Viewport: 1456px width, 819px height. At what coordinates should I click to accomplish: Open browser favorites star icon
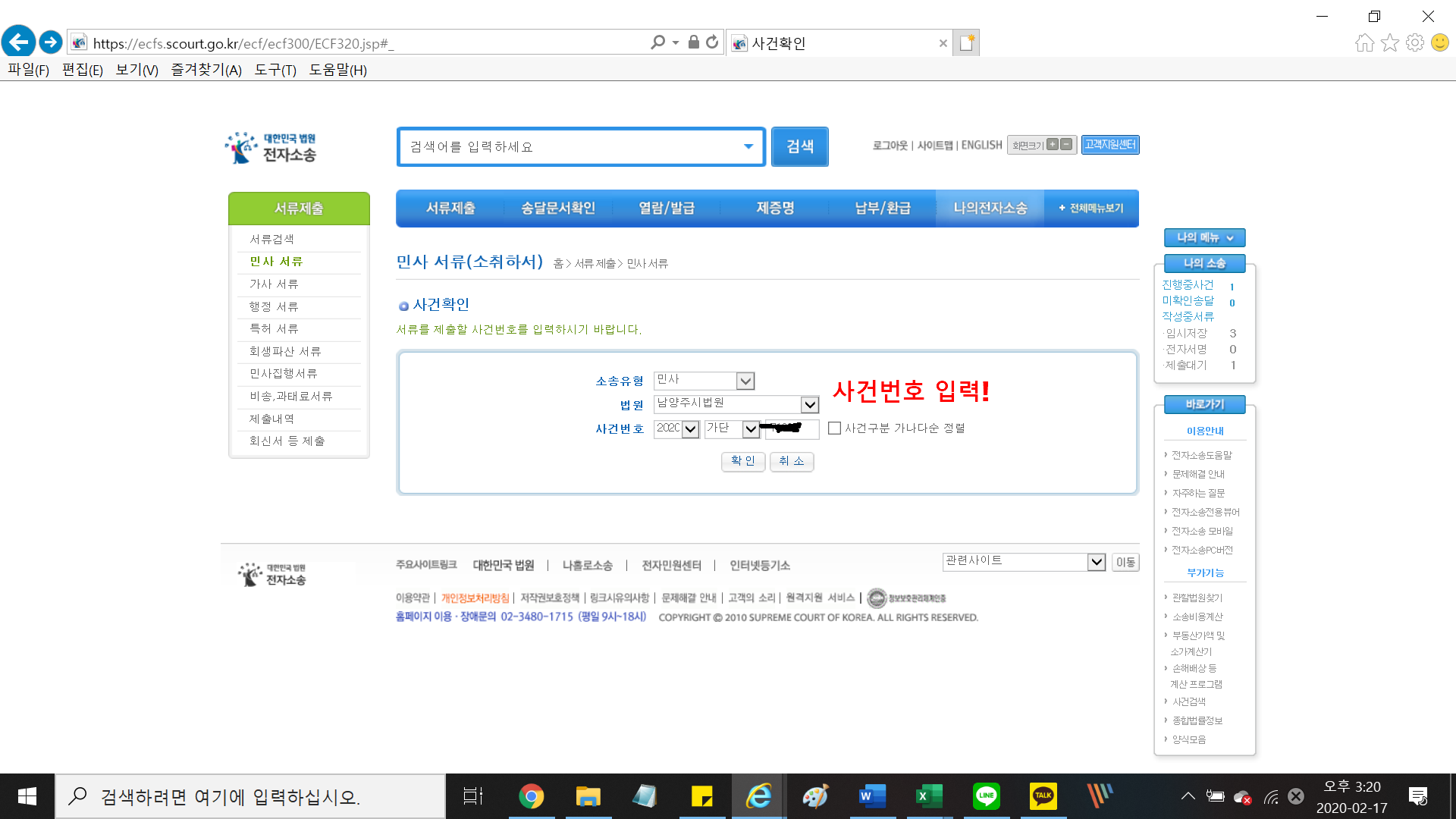pos(1389,42)
